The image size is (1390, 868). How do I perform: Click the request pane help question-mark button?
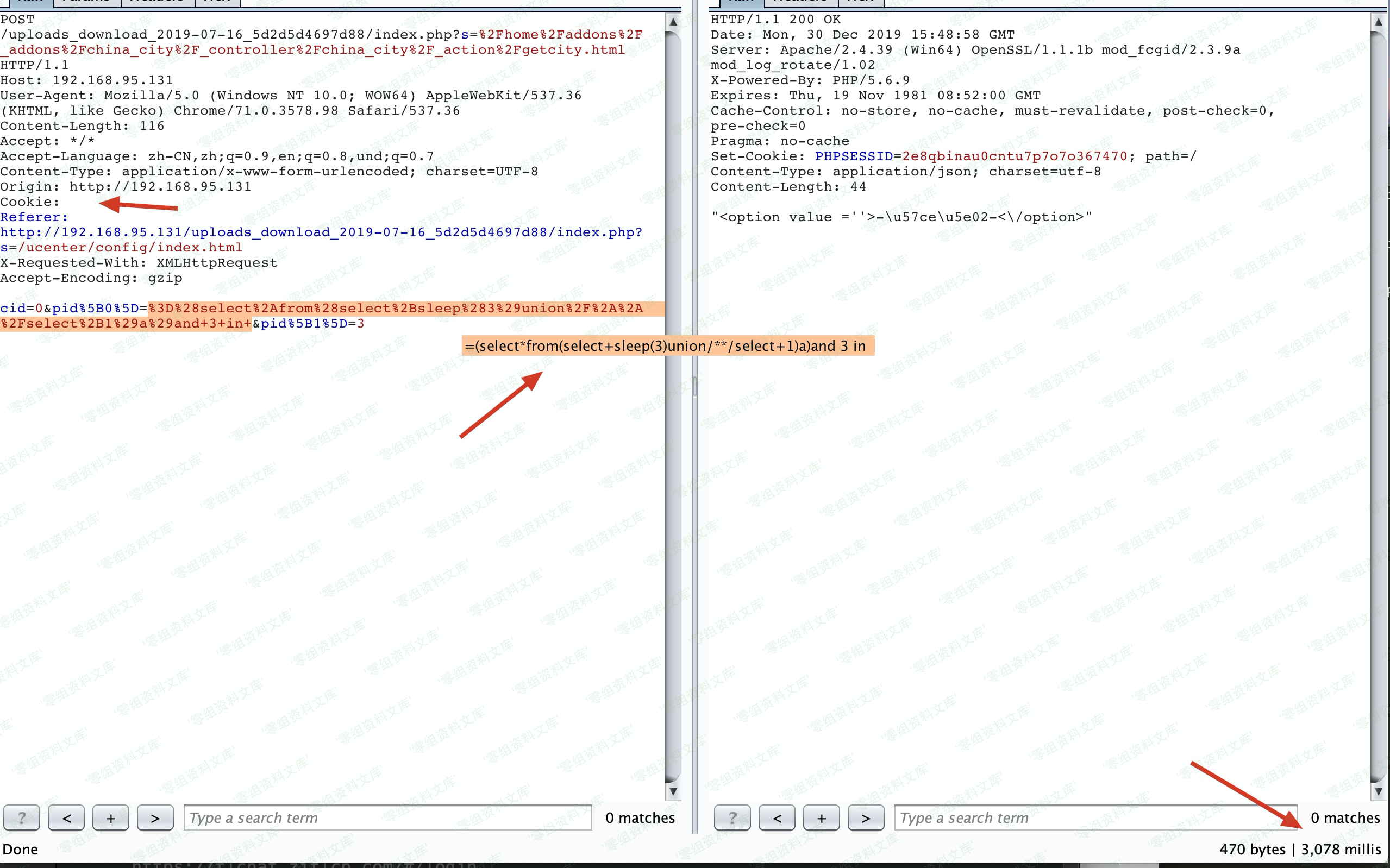coord(22,817)
